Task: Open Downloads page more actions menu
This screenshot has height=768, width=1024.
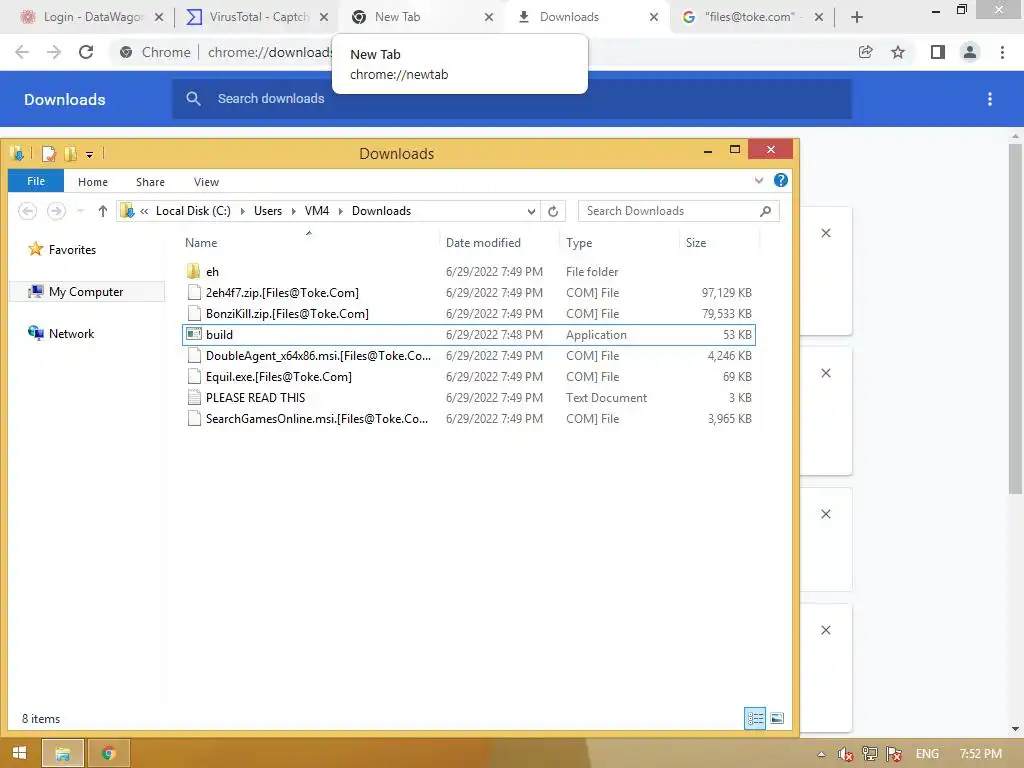Action: 990,99
